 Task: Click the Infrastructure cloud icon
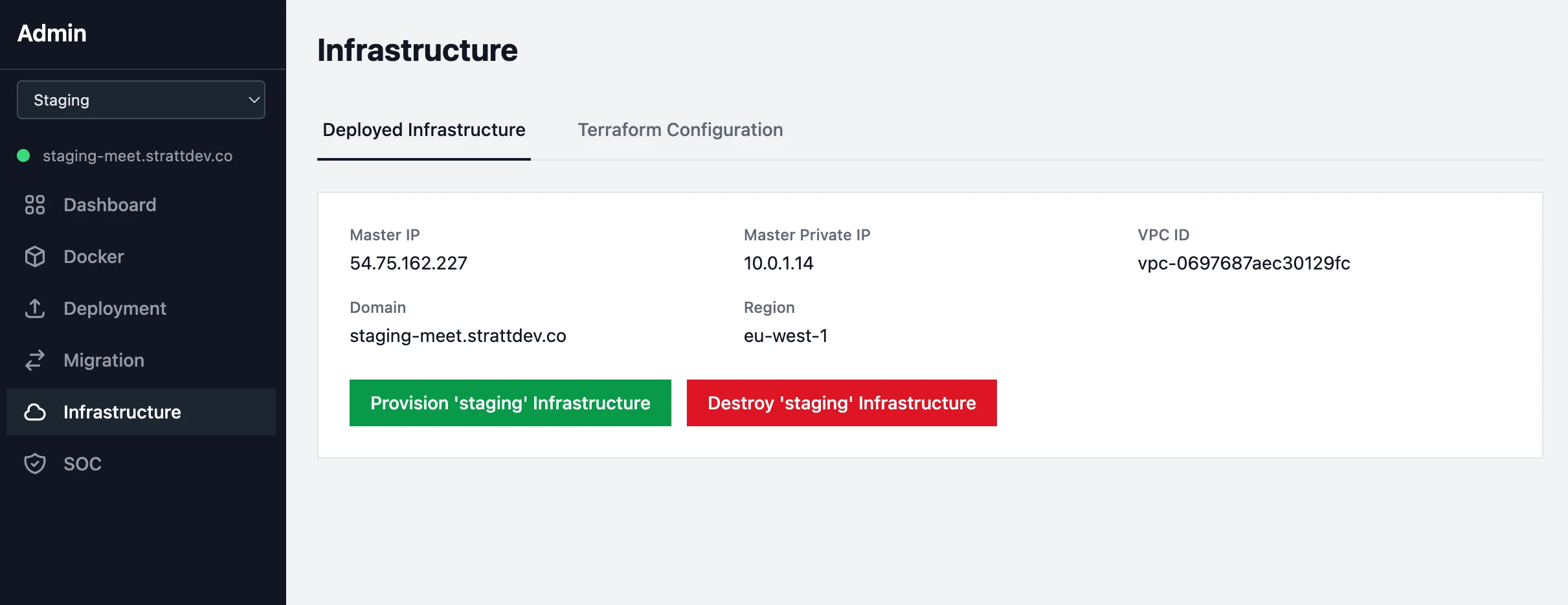[x=35, y=412]
